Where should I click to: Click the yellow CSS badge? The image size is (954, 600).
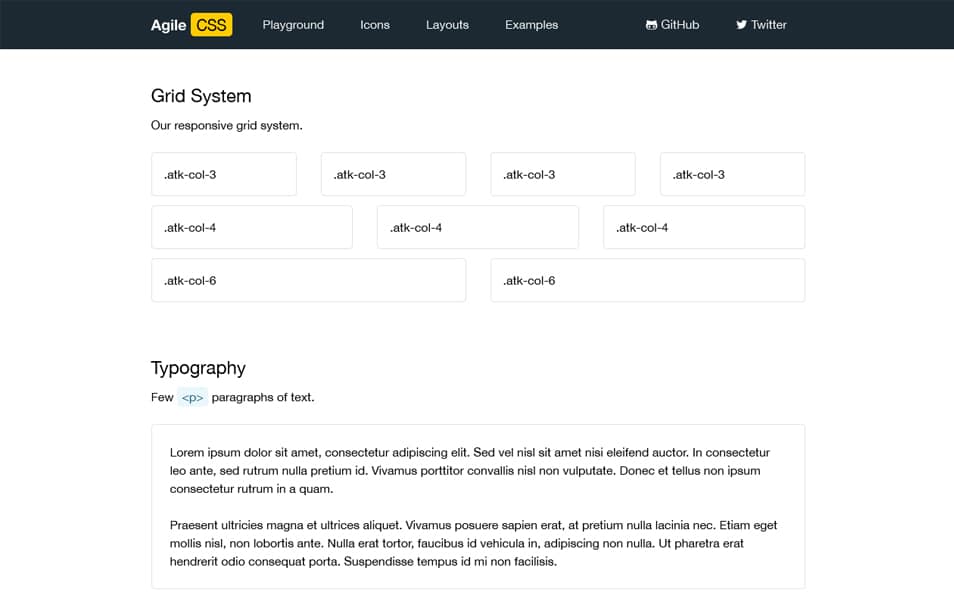click(211, 25)
